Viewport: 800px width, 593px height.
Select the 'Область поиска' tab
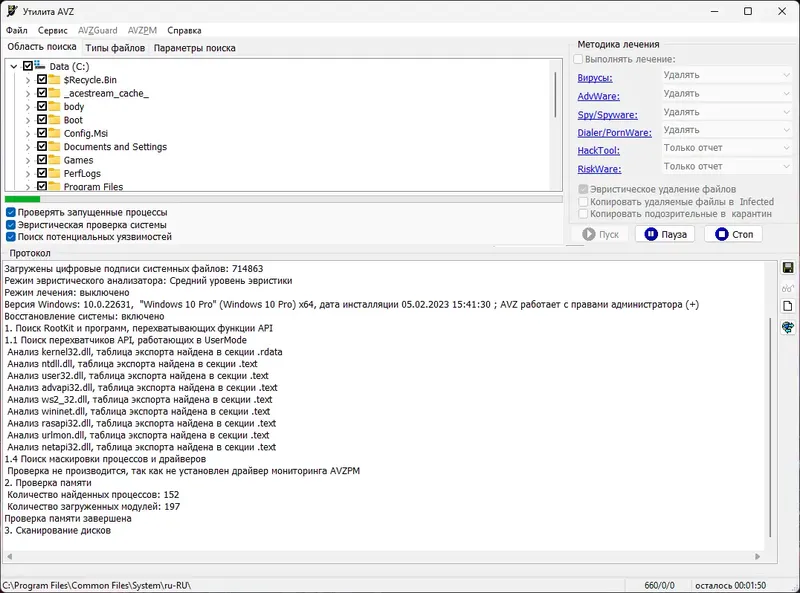42,46
